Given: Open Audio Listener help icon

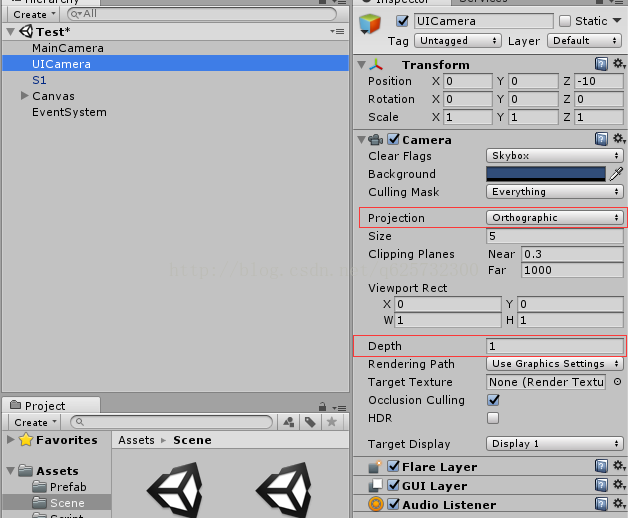Looking at the screenshot, I should pos(601,504).
